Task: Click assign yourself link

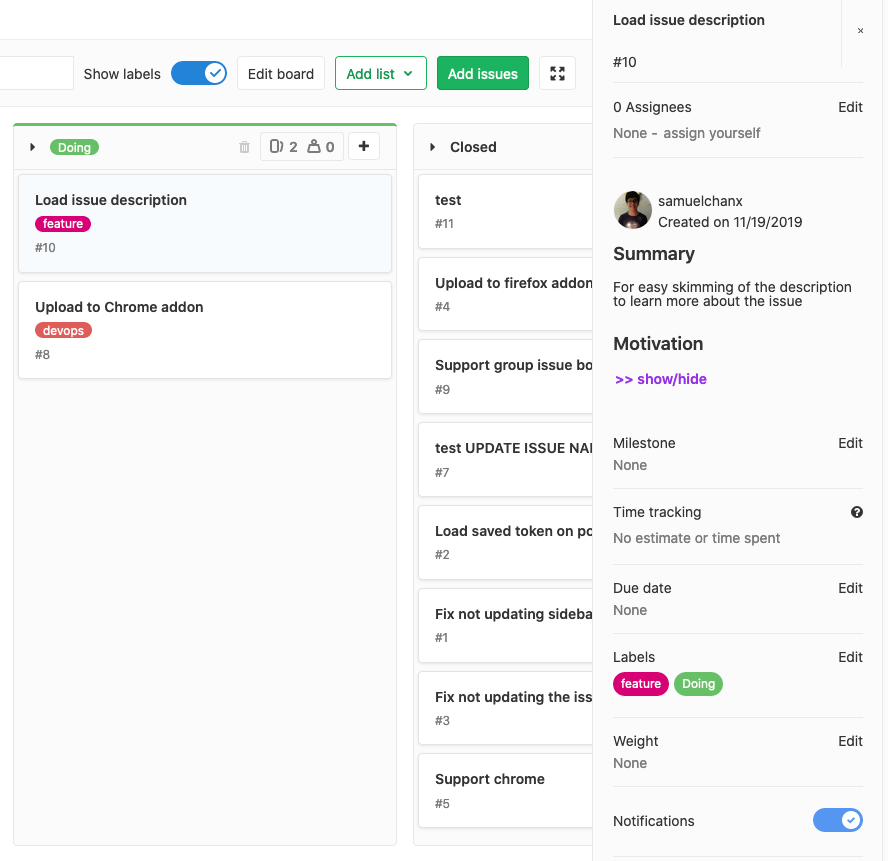Action: pos(711,133)
